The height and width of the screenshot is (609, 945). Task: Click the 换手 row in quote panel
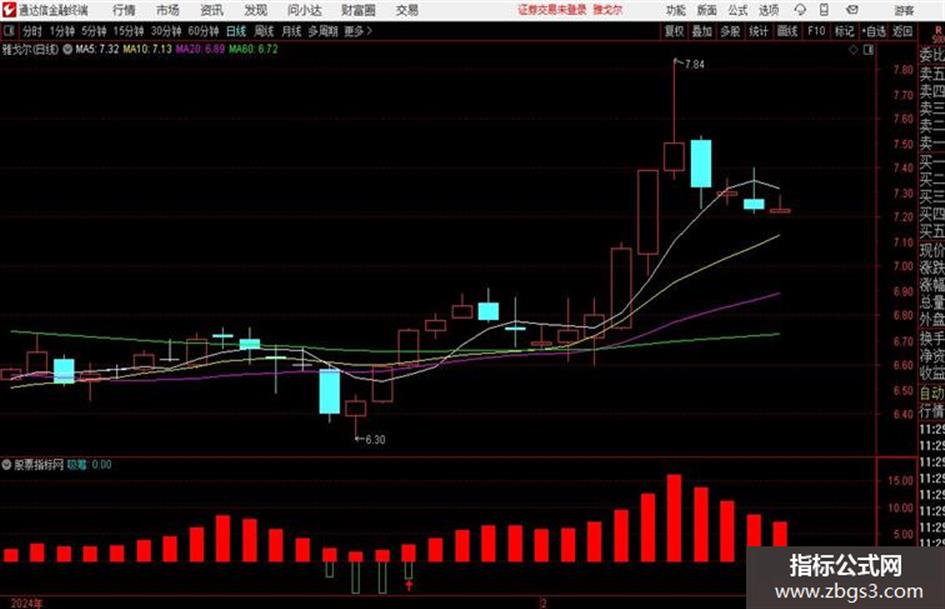pyautogui.click(x=932, y=338)
